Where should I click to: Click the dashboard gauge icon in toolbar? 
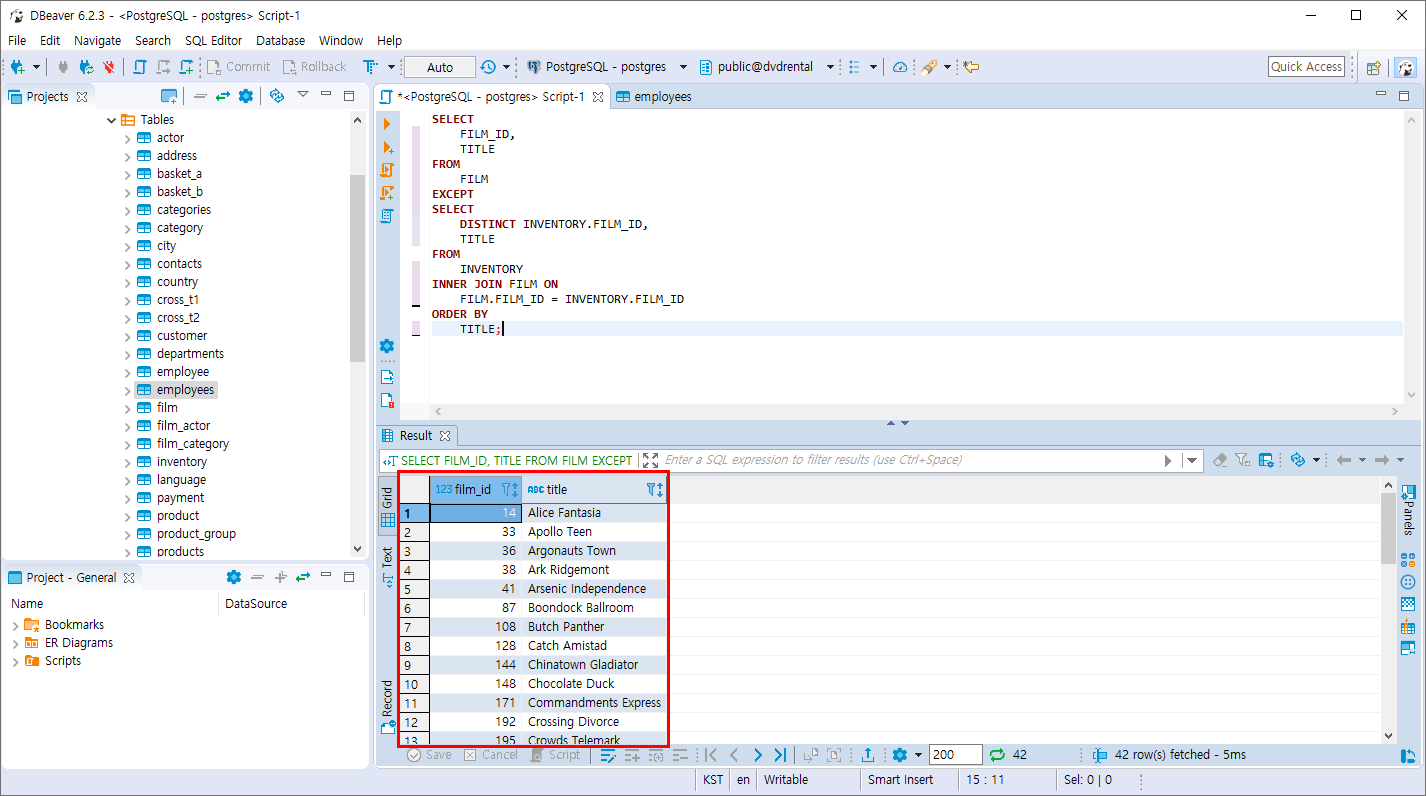[x=900, y=67]
